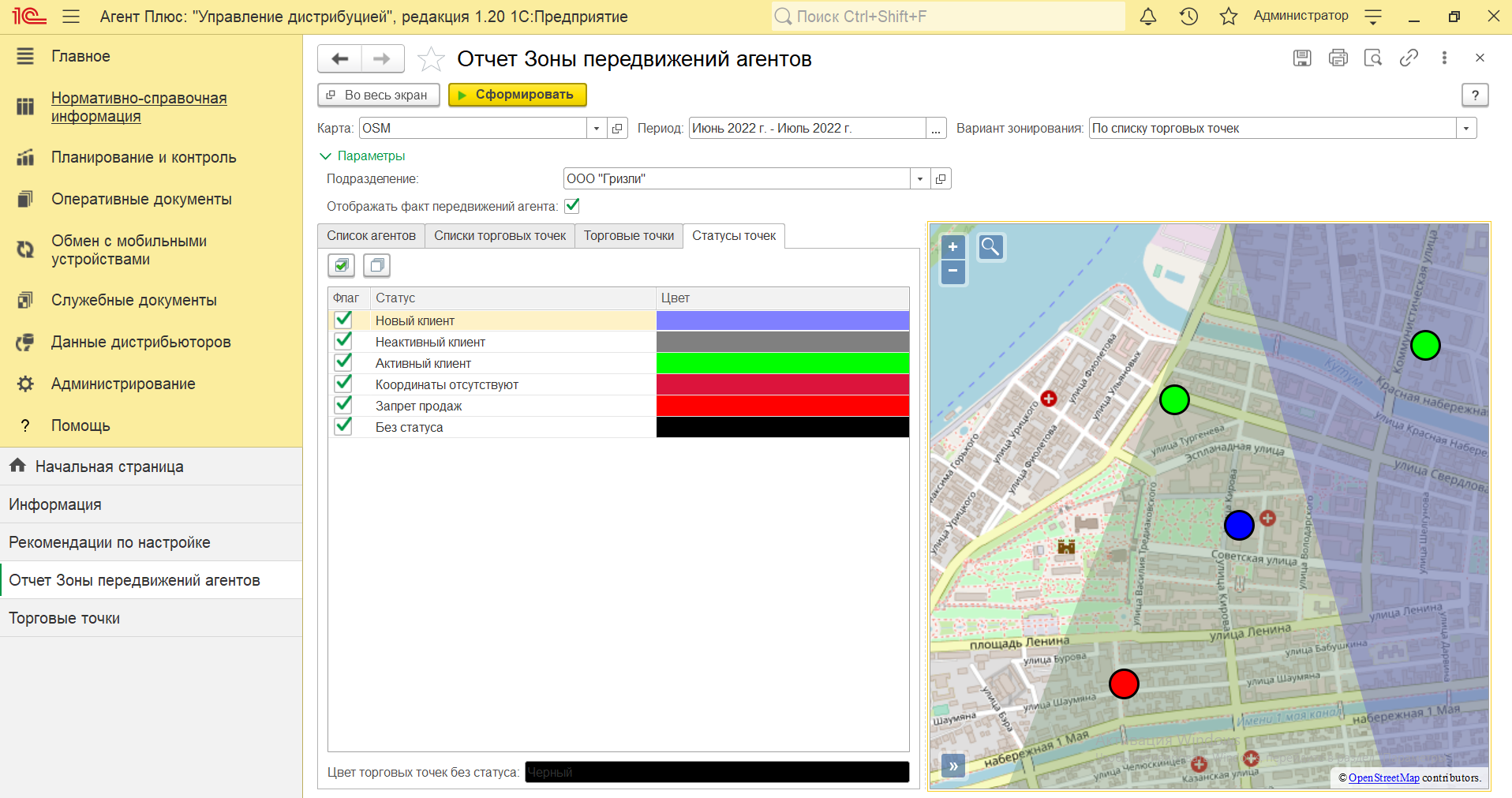Switch to Список агентов tab
The height and width of the screenshot is (798, 1512).
pos(371,236)
